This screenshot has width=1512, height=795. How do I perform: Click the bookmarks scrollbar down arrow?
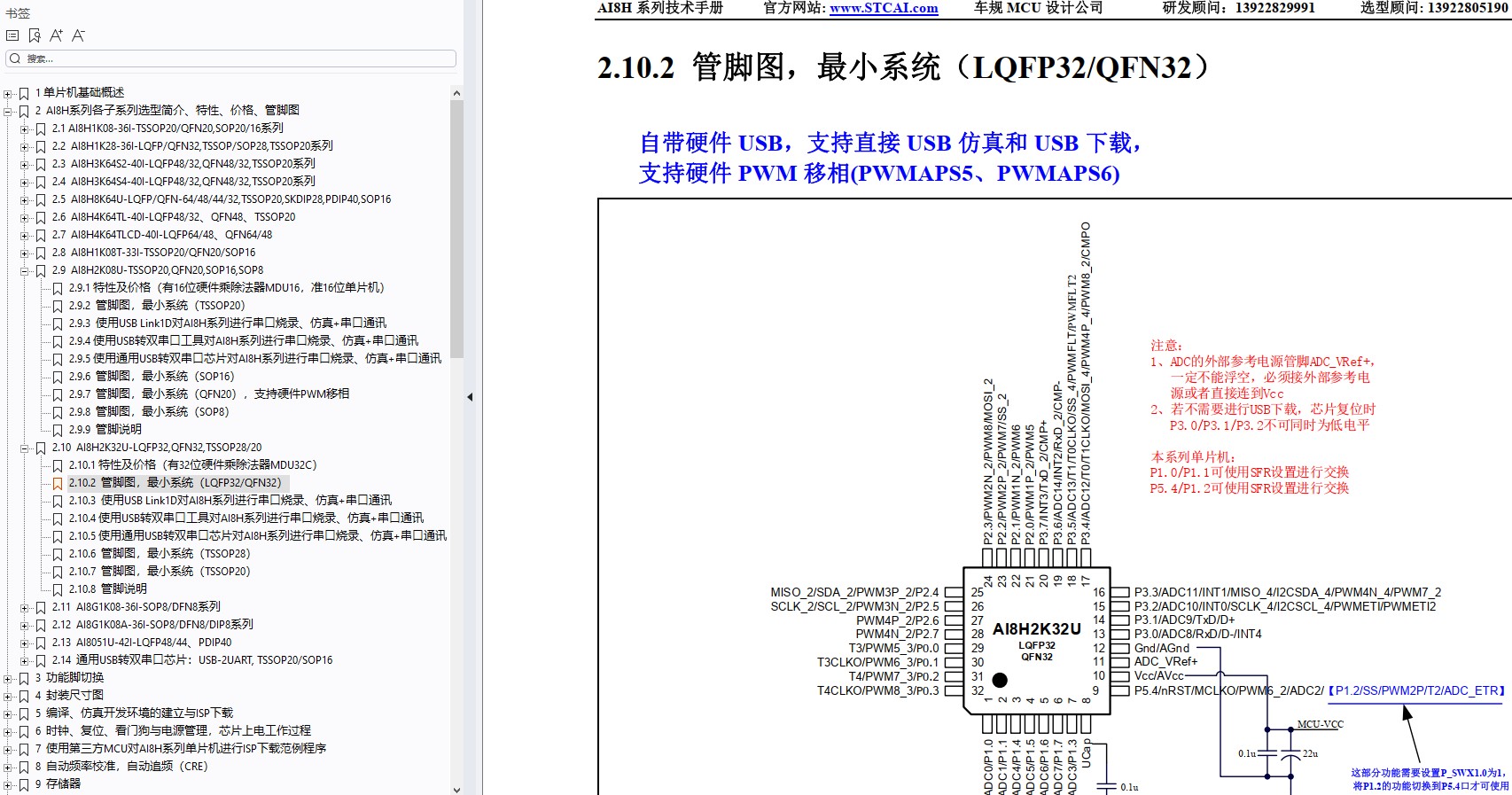(x=456, y=789)
